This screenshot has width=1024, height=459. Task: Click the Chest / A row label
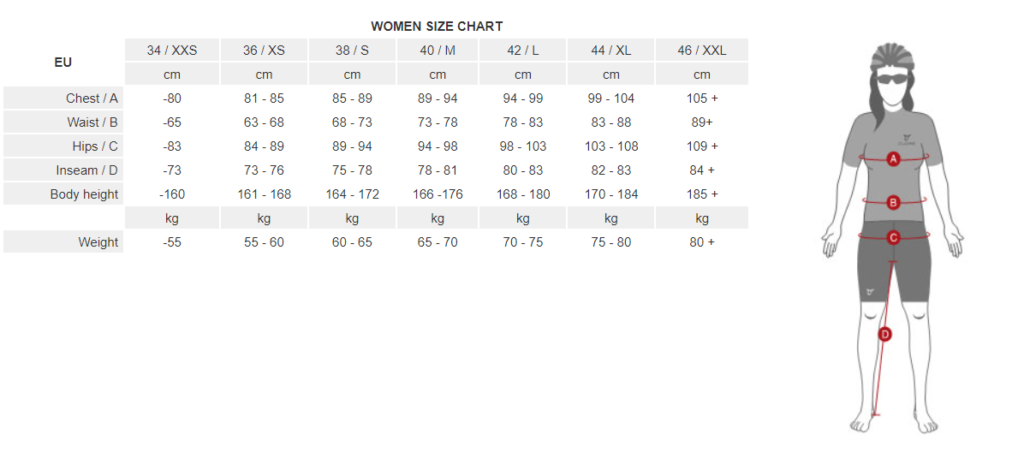[92, 99]
